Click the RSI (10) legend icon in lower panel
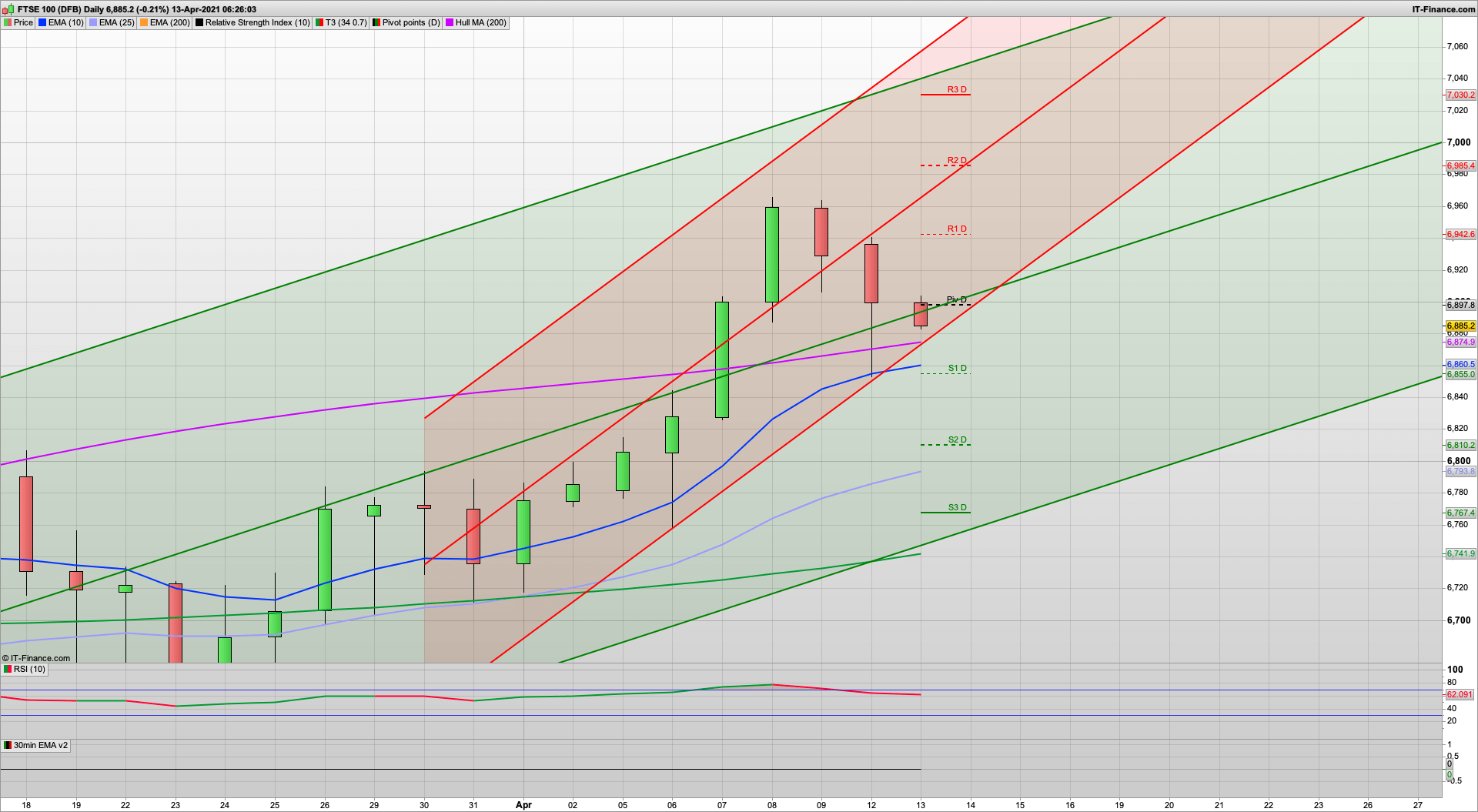This screenshot has height=812, width=1478. (8, 669)
